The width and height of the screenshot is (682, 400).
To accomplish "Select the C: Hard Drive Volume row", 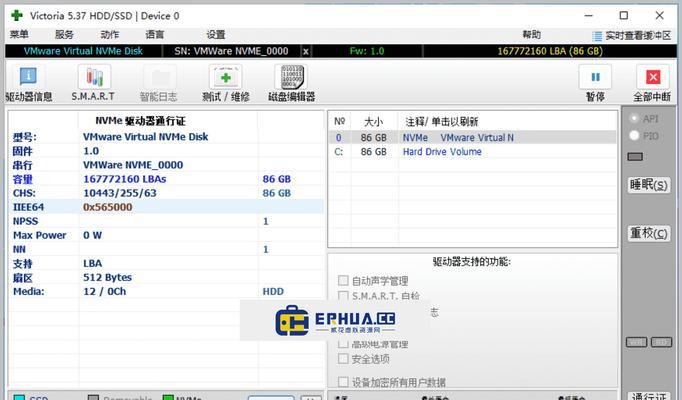I will tap(472, 152).
